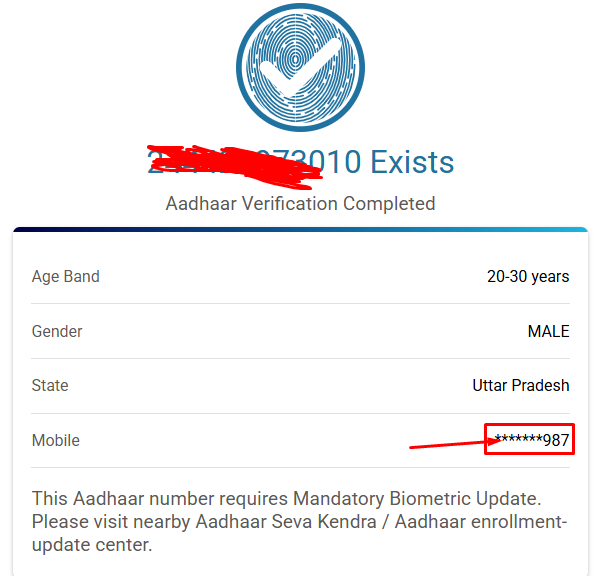The image size is (609, 576).
Task: Click the red arrow pointing at mobile number
Action: (x=448, y=443)
